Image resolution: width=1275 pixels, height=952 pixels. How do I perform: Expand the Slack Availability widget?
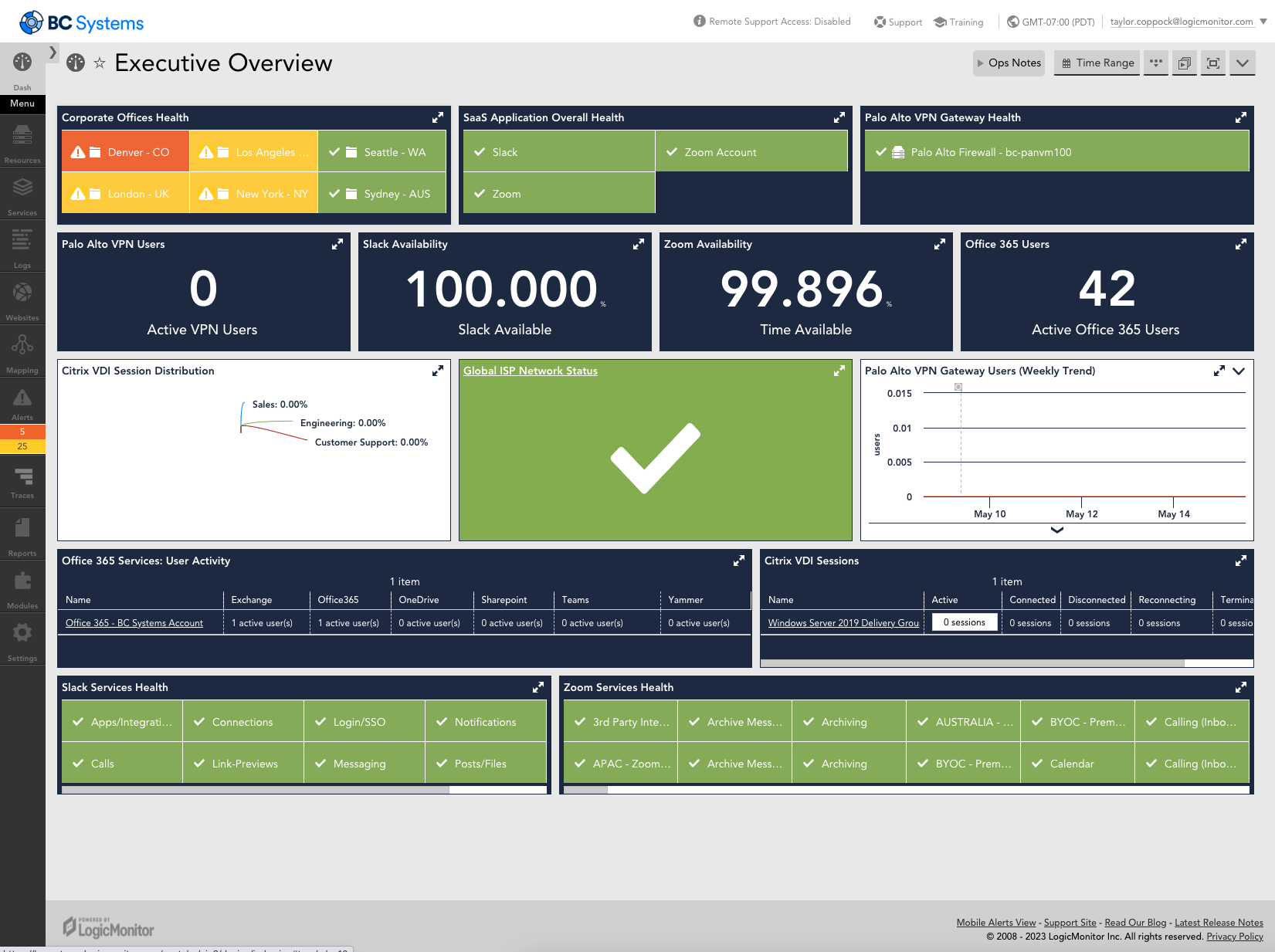click(639, 244)
